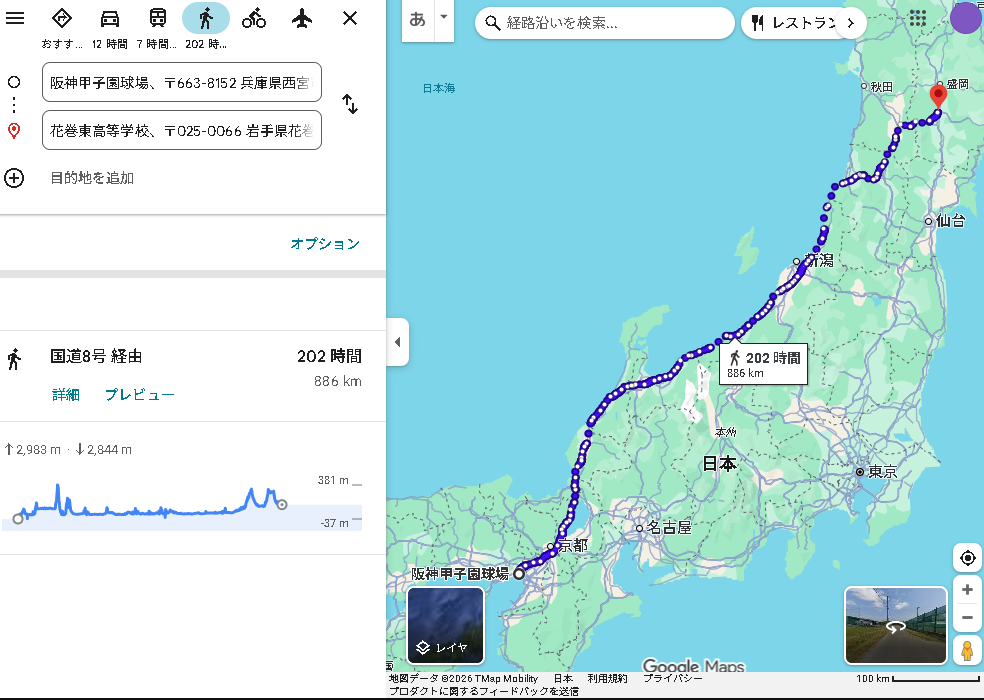Screen dimensions: 984x700
Task: Swap start and destination points
Action: point(350,104)
